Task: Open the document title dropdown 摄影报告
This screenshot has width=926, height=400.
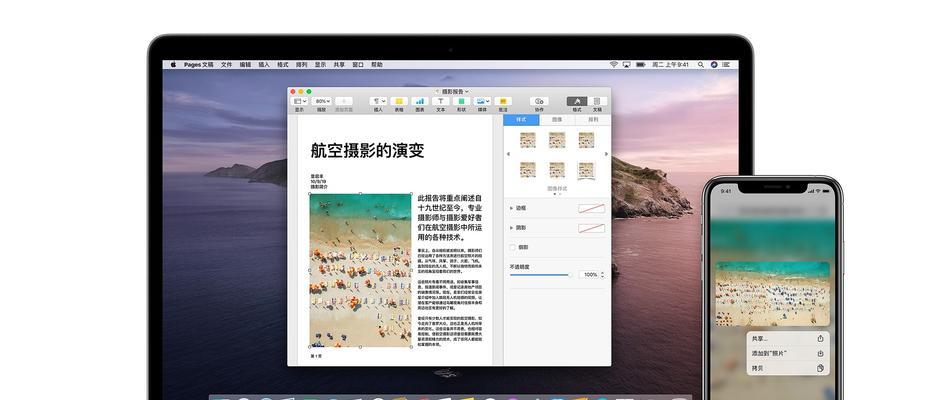Action: pos(455,92)
